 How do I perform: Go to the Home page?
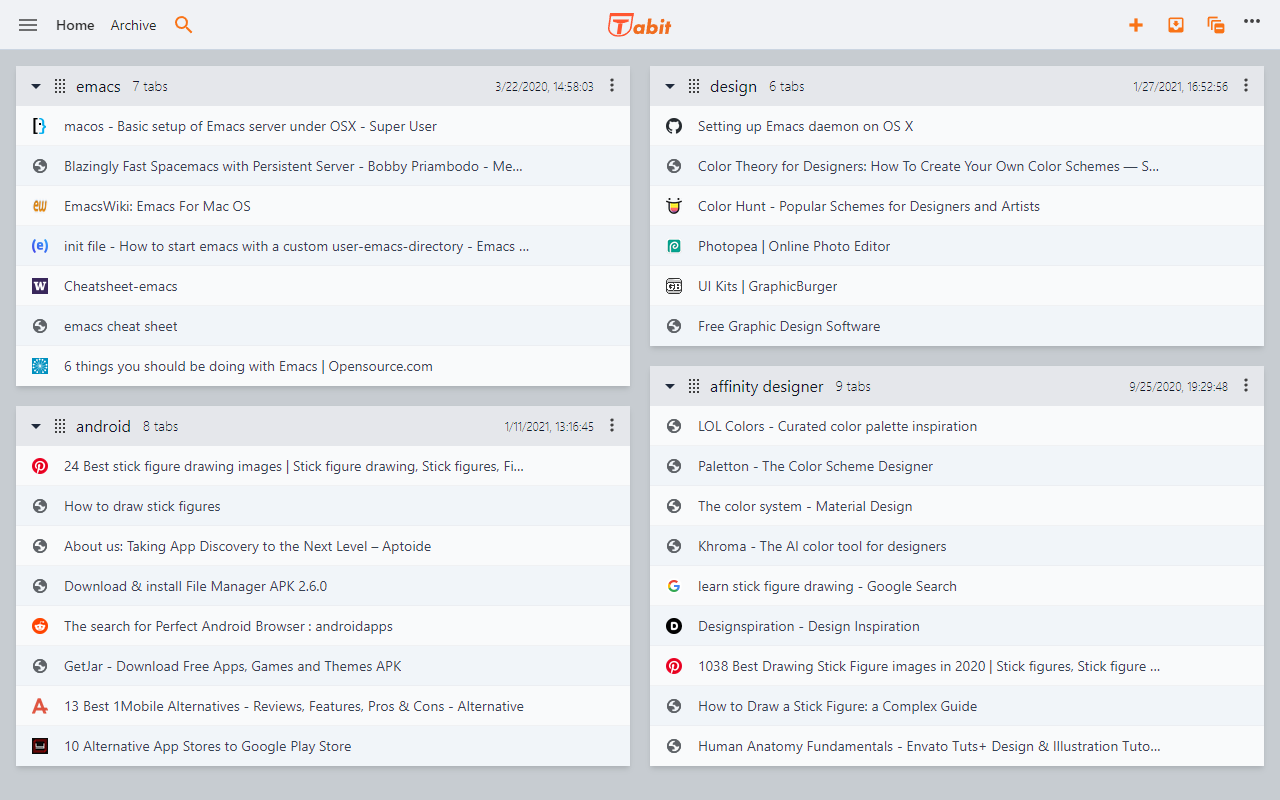[75, 25]
